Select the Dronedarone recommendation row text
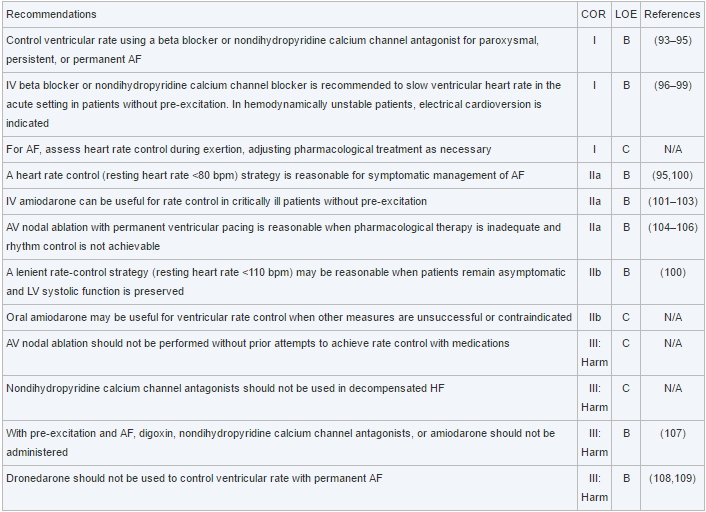The height and width of the screenshot is (512, 706). pos(194,478)
